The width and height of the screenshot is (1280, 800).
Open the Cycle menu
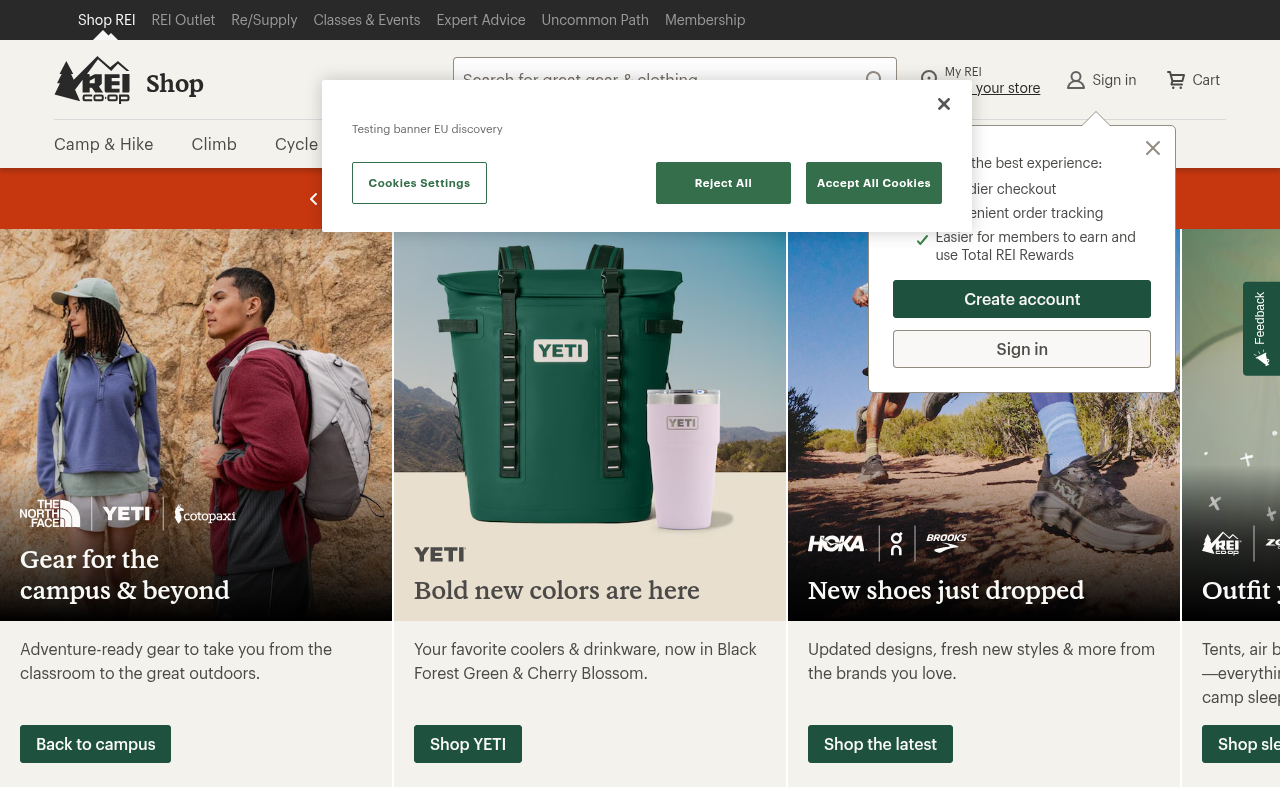[296, 144]
